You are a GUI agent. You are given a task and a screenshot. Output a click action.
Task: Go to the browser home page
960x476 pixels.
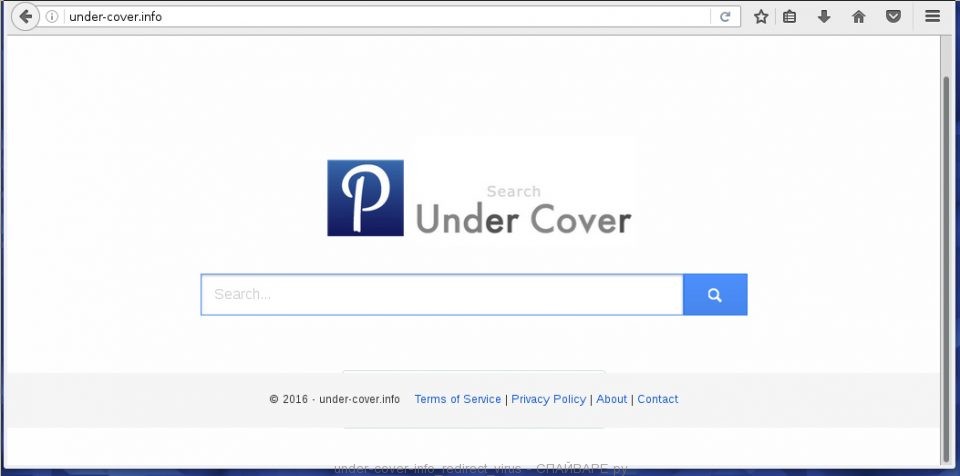pyautogui.click(x=858, y=16)
